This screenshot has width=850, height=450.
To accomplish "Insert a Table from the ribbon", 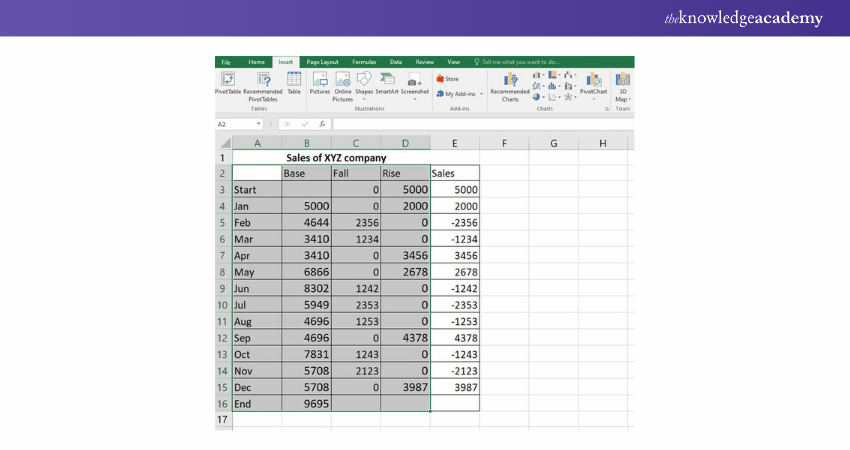I will [x=294, y=82].
